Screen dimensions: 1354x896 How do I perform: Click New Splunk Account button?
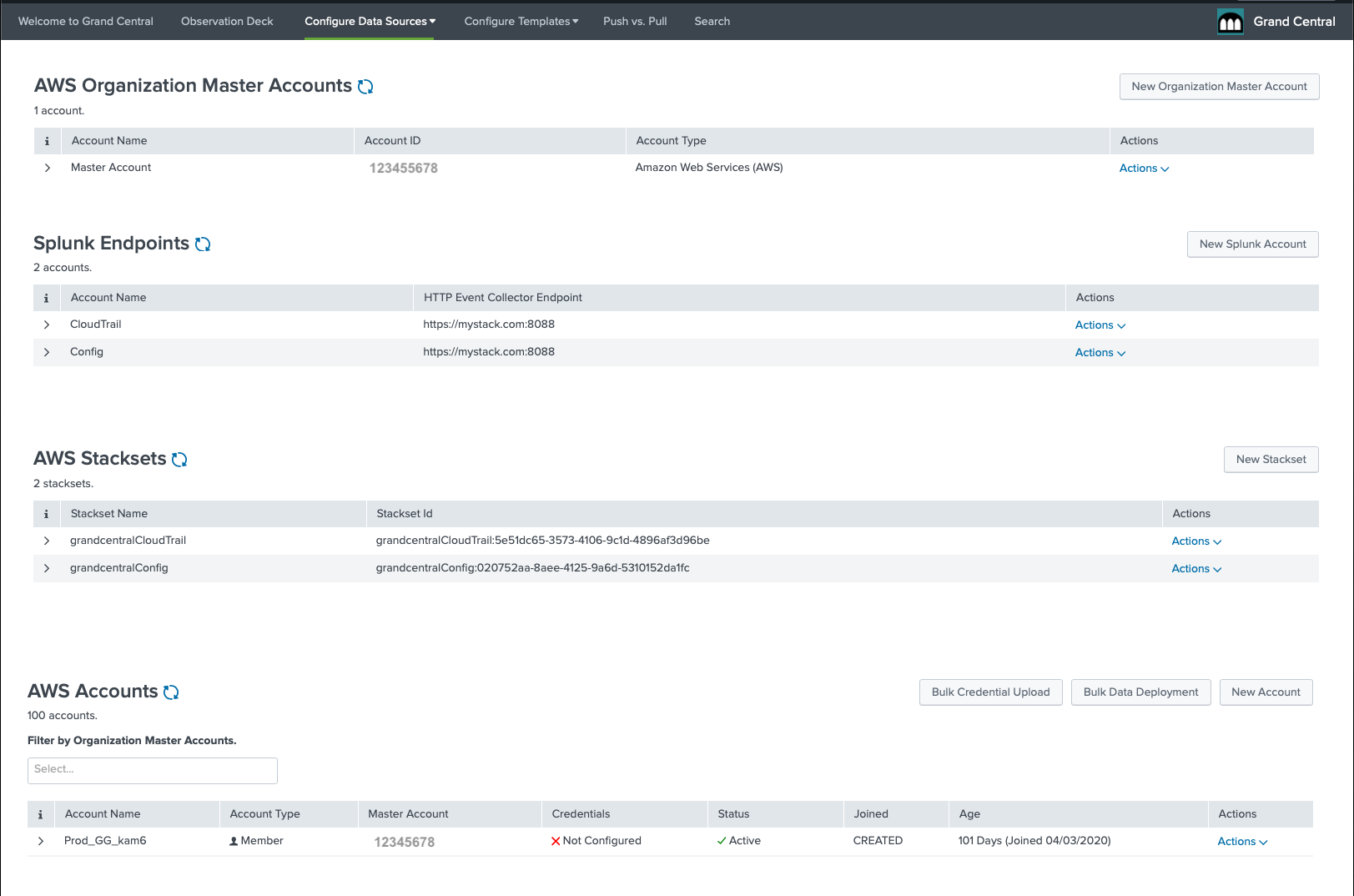point(1252,244)
